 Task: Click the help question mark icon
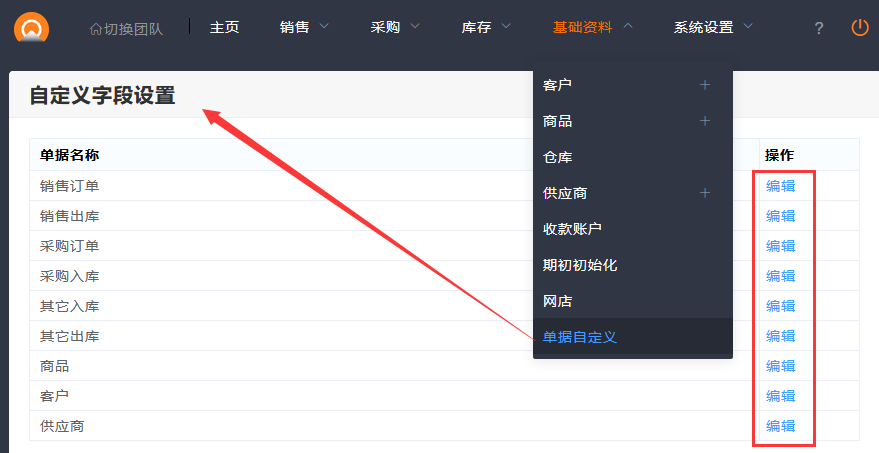click(818, 28)
